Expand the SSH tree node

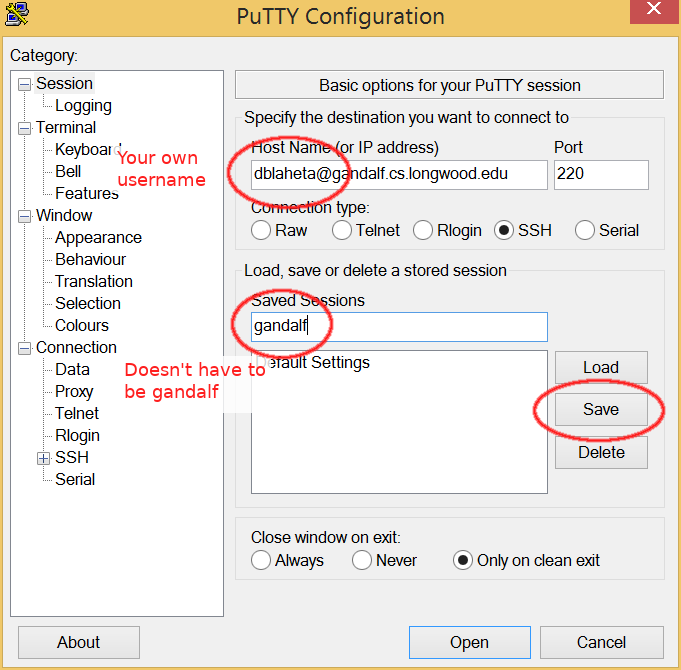point(43,458)
